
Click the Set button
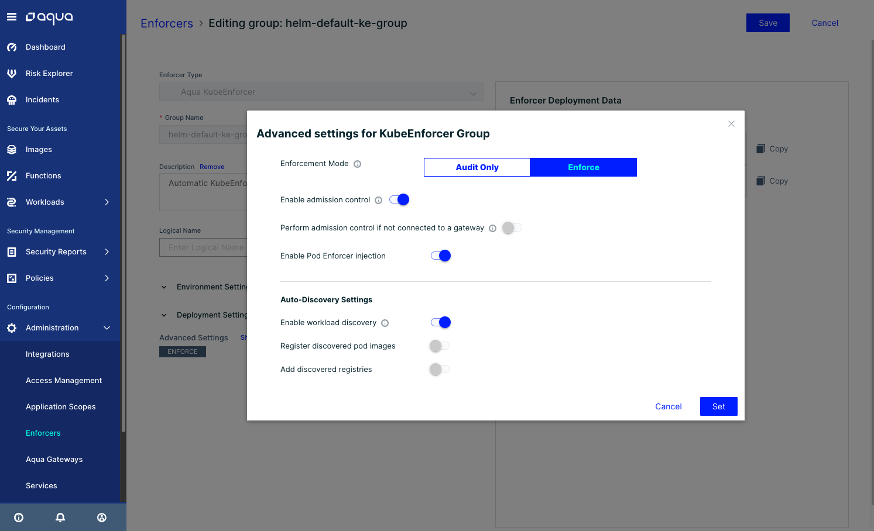click(x=718, y=406)
